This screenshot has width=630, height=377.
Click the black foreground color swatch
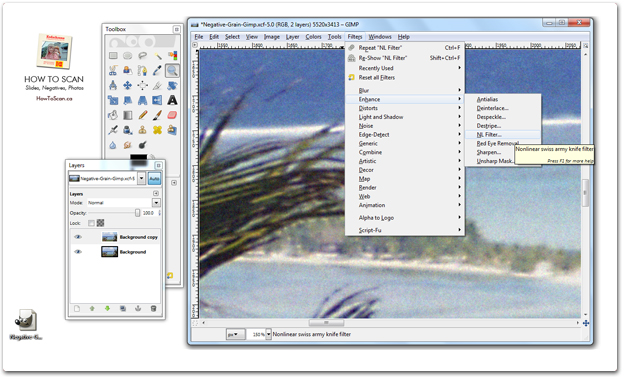138,160
